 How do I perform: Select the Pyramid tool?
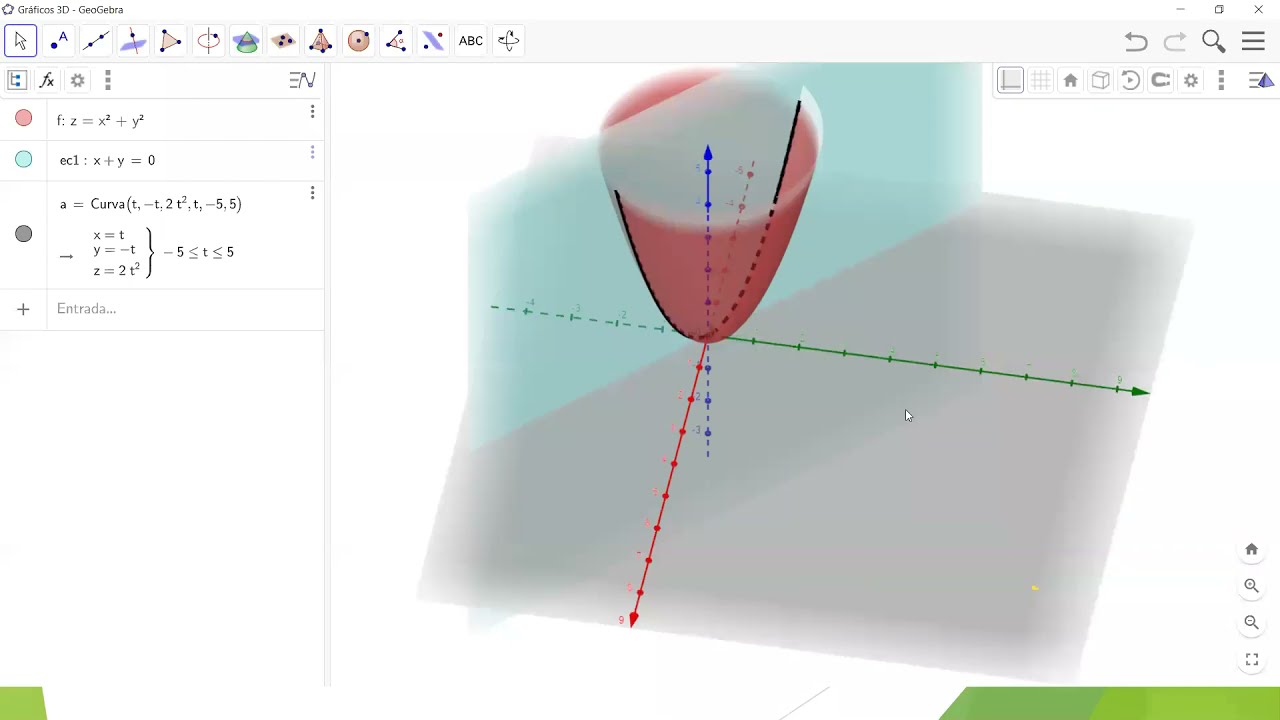pyautogui.click(x=320, y=40)
